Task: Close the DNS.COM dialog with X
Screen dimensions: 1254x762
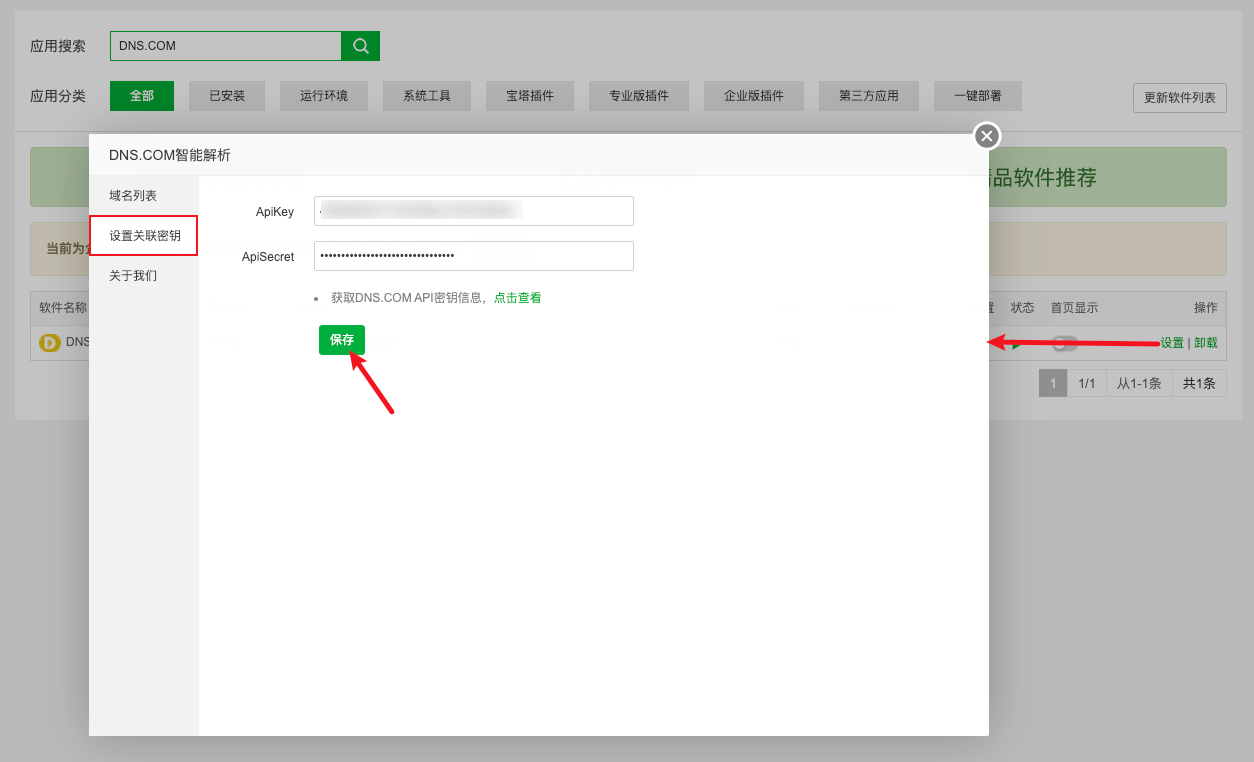Action: click(987, 136)
